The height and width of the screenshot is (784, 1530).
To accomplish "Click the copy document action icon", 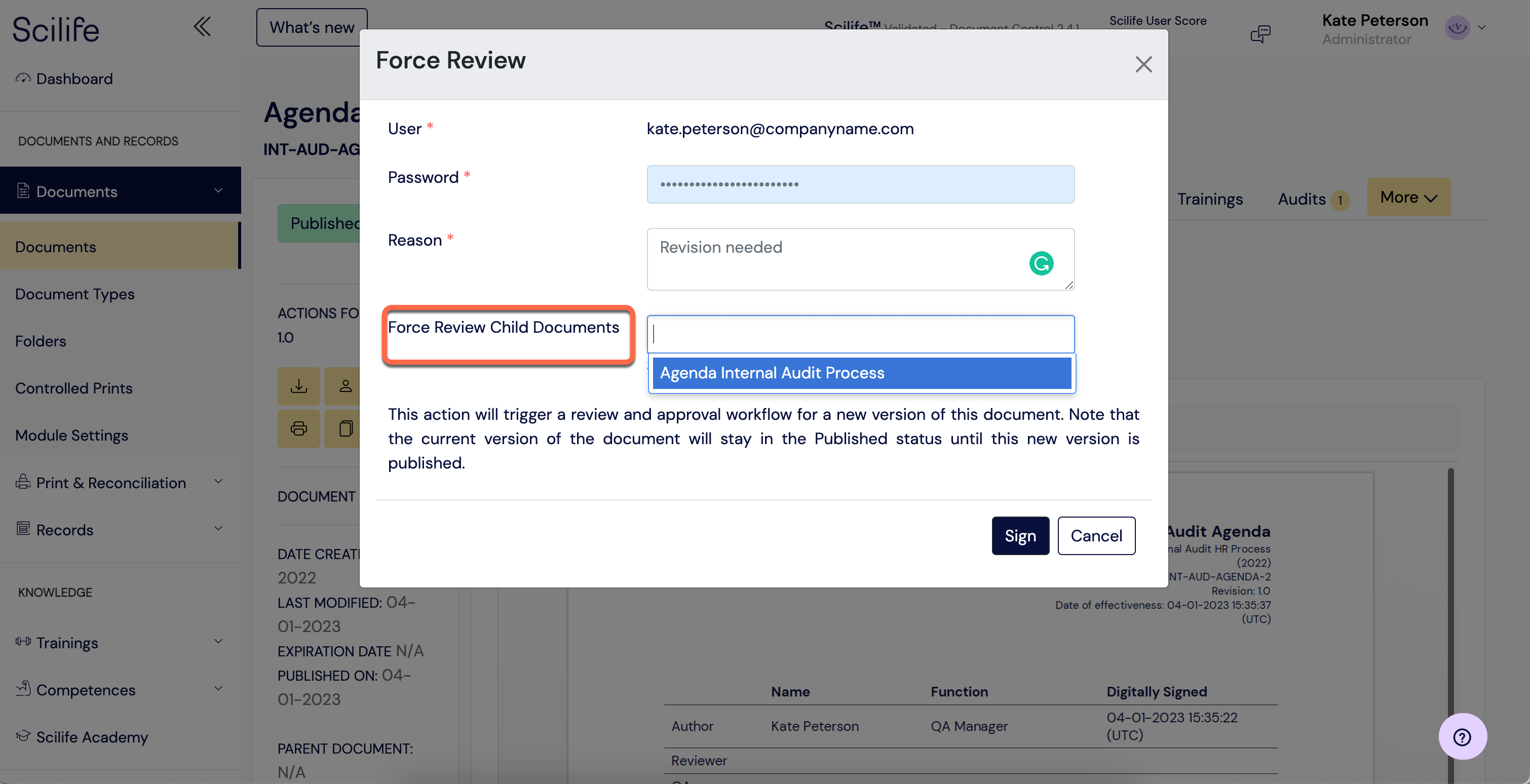I will click(345, 428).
